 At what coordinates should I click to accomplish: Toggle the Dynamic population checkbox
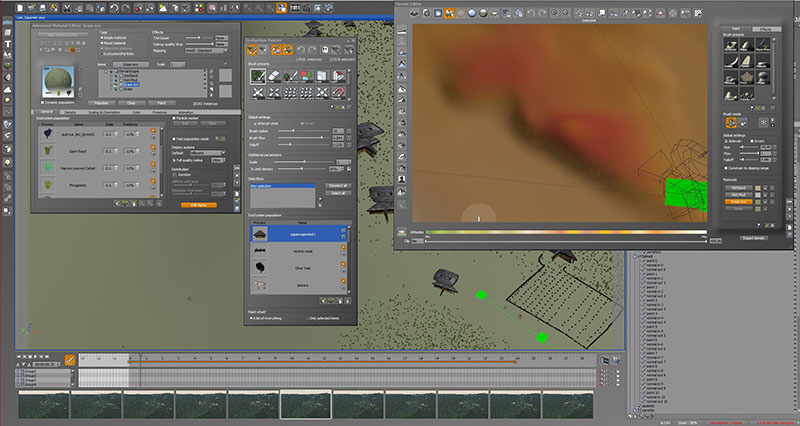42,102
